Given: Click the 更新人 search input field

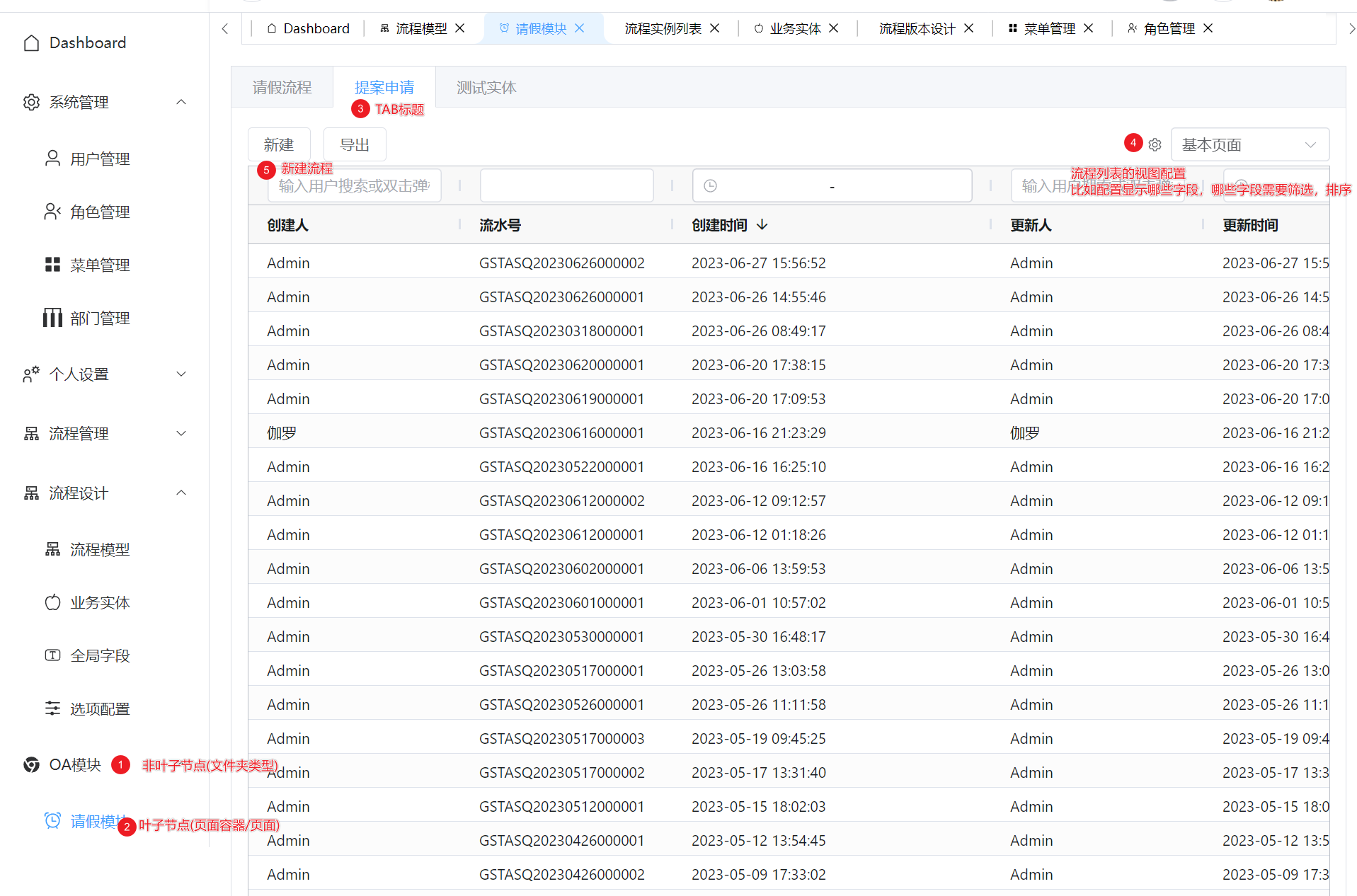Looking at the screenshot, I should point(1097,186).
